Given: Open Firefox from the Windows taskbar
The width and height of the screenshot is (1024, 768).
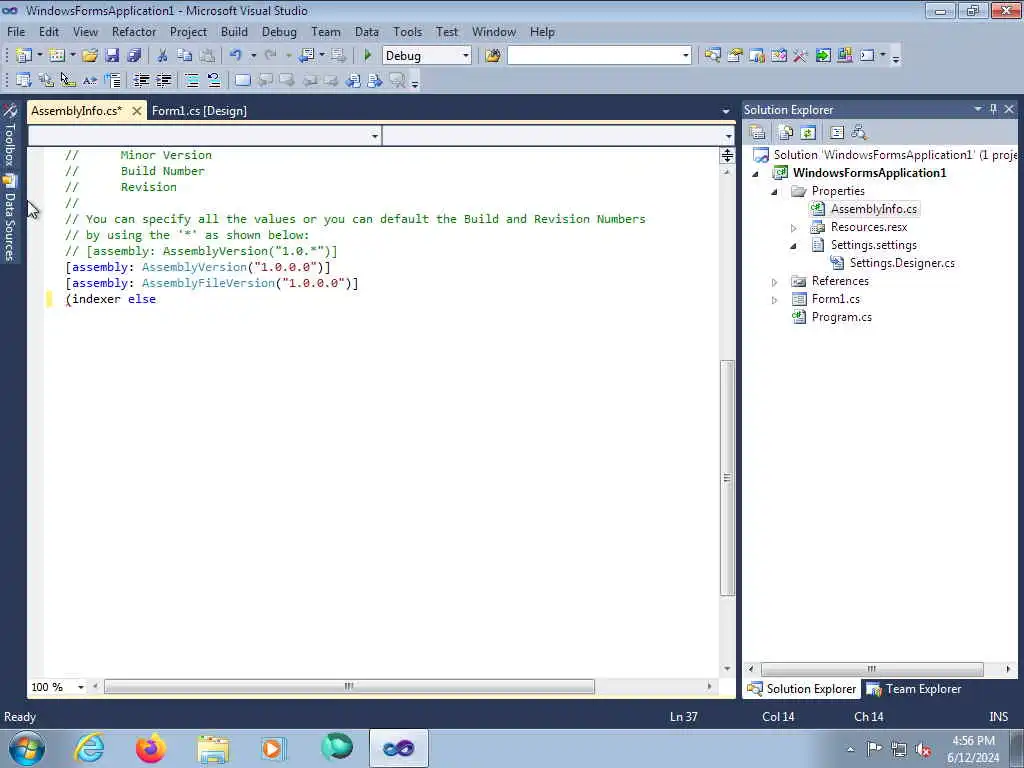Looking at the screenshot, I should click(x=151, y=748).
